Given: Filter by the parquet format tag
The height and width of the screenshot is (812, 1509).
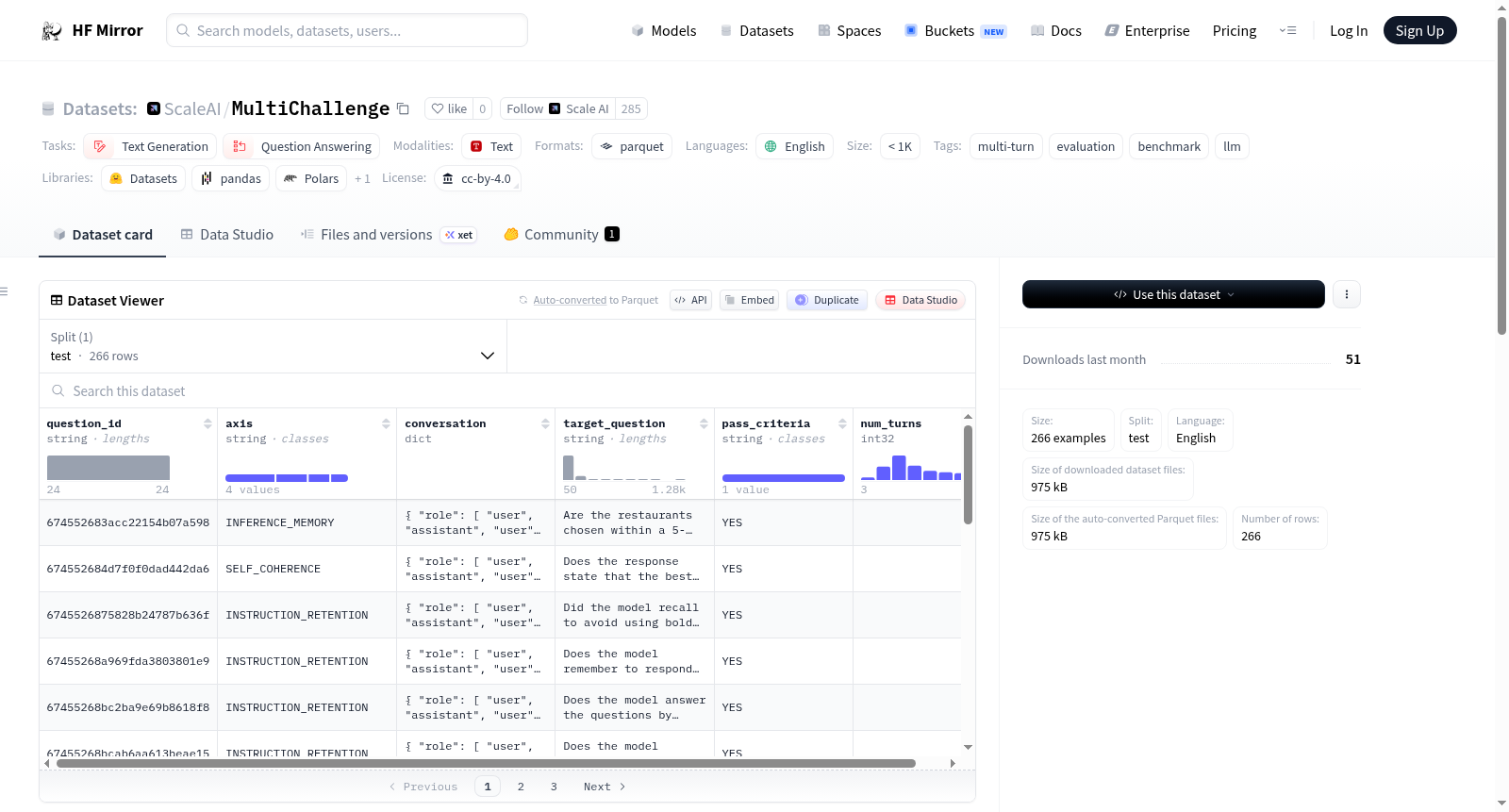Looking at the screenshot, I should pyautogui.click(x=632, y=147).
